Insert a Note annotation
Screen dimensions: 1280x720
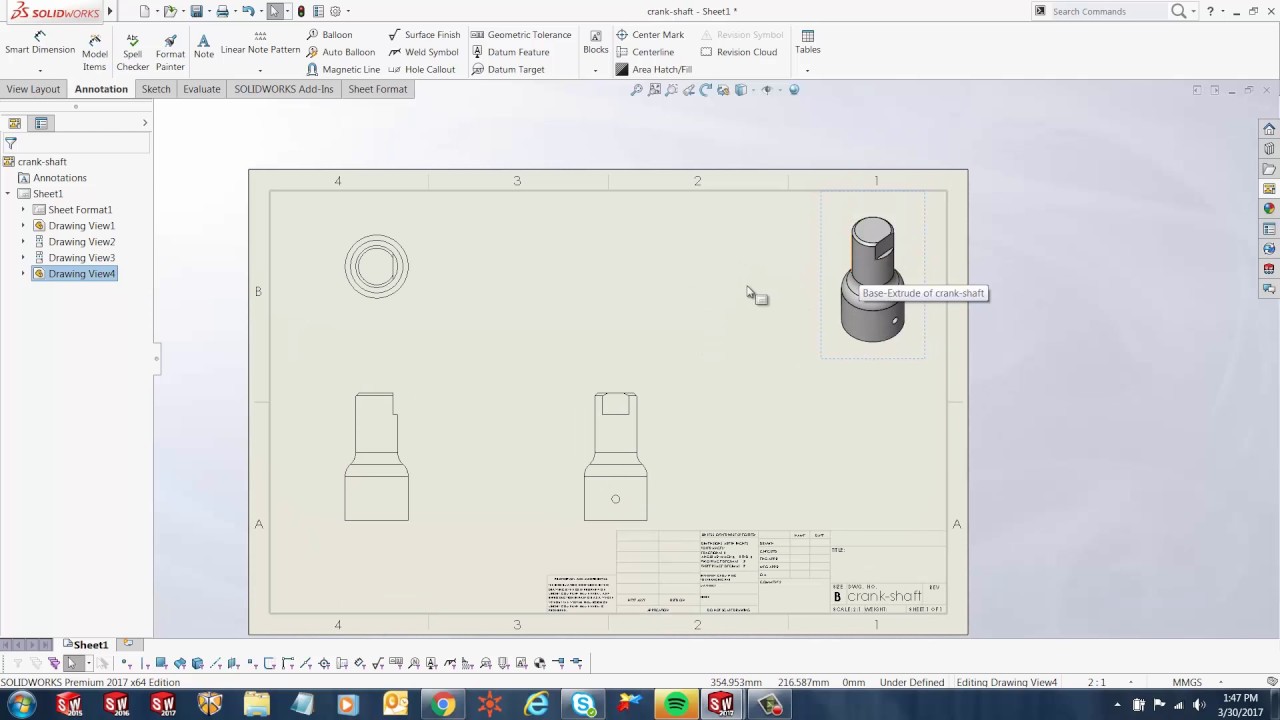tap(203, 45)
